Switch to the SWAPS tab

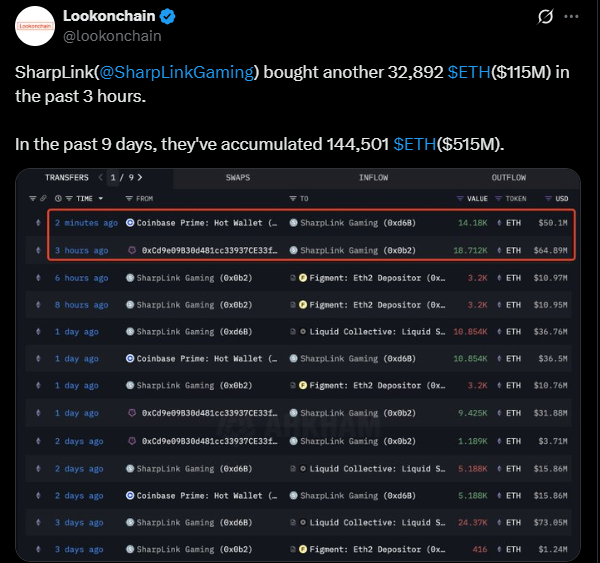pyautogui.click(x=238, y=178)
